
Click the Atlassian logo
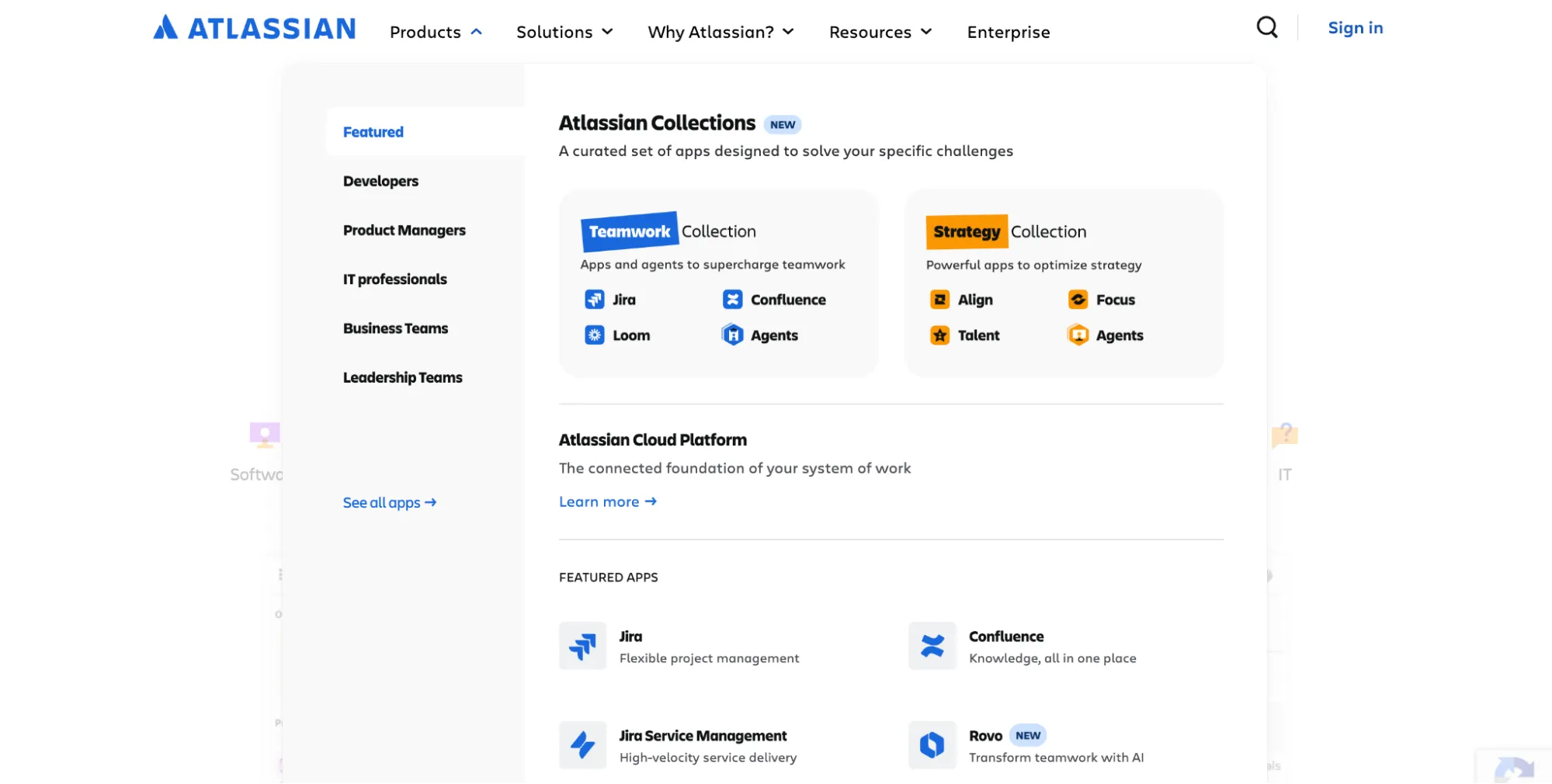coord(255,28)
